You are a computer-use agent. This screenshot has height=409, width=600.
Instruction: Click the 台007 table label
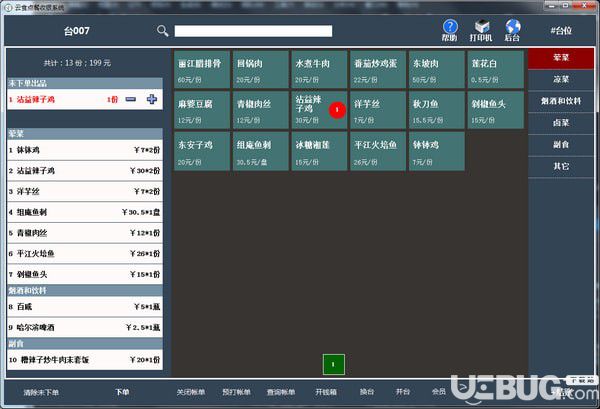(77, 31)
